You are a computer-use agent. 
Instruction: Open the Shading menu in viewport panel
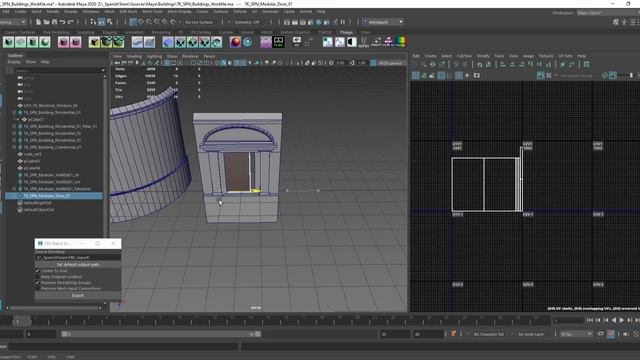click(x=134, y=56)
